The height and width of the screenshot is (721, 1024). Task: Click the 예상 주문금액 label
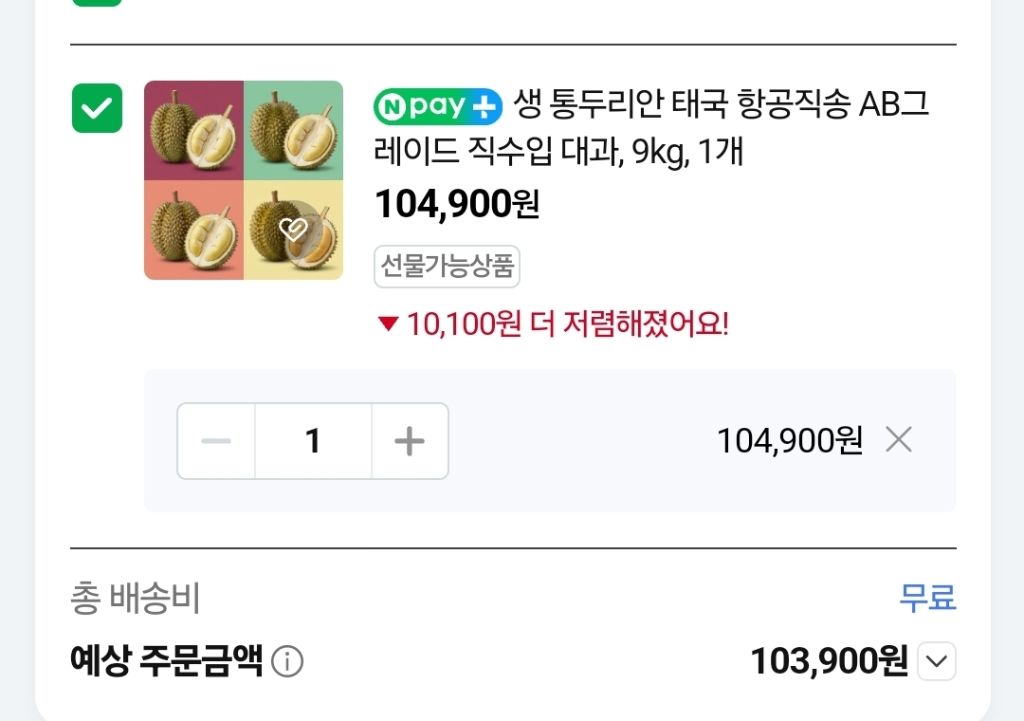(167, 661)
